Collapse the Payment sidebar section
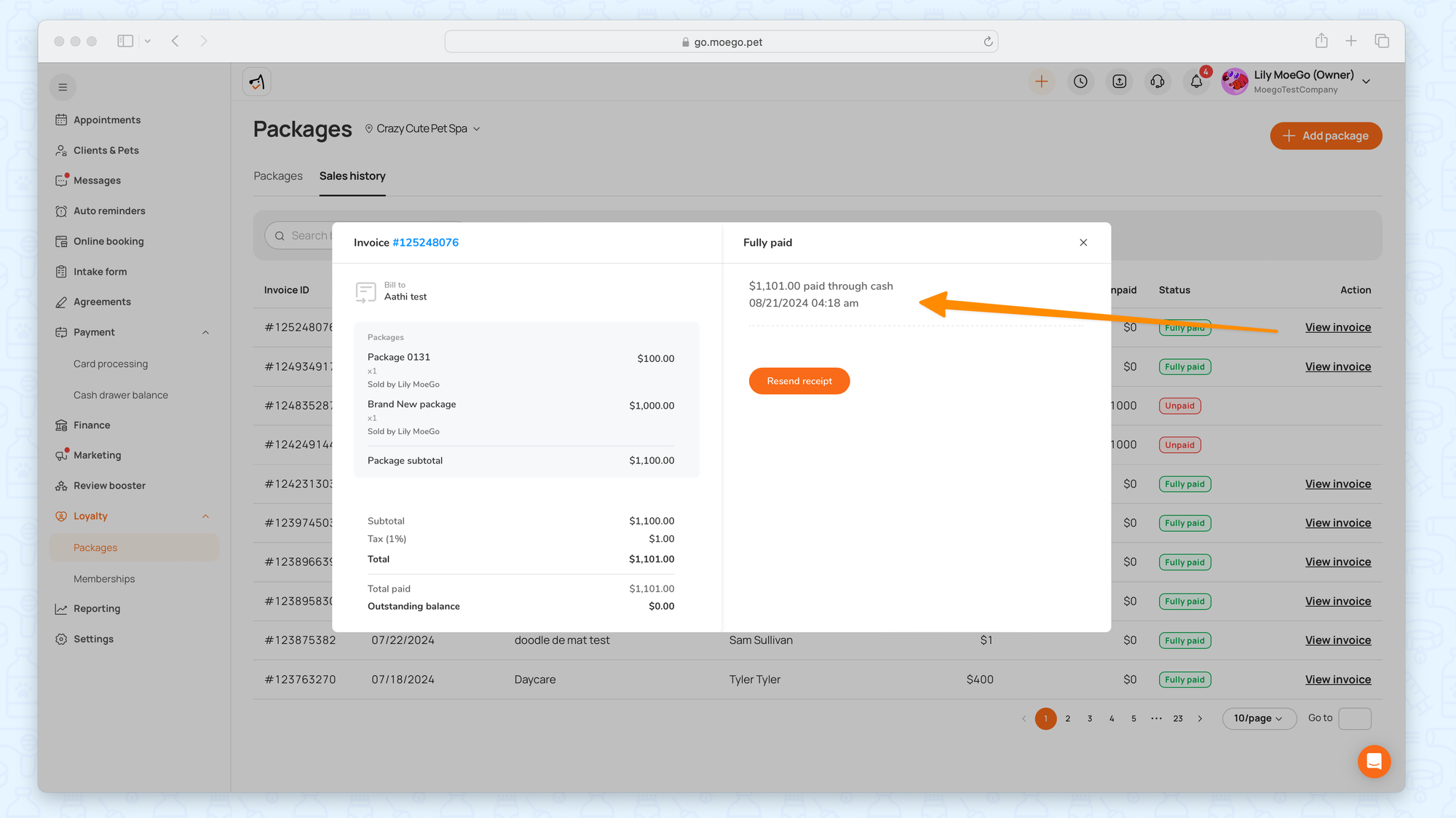This screenshot has height=818, width=1456. click(x=205, y=333)
